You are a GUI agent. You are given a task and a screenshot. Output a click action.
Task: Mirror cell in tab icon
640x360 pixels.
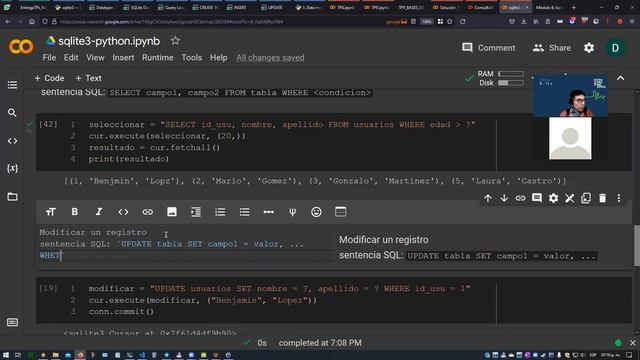pyautogui.click(x=586, y=198)
